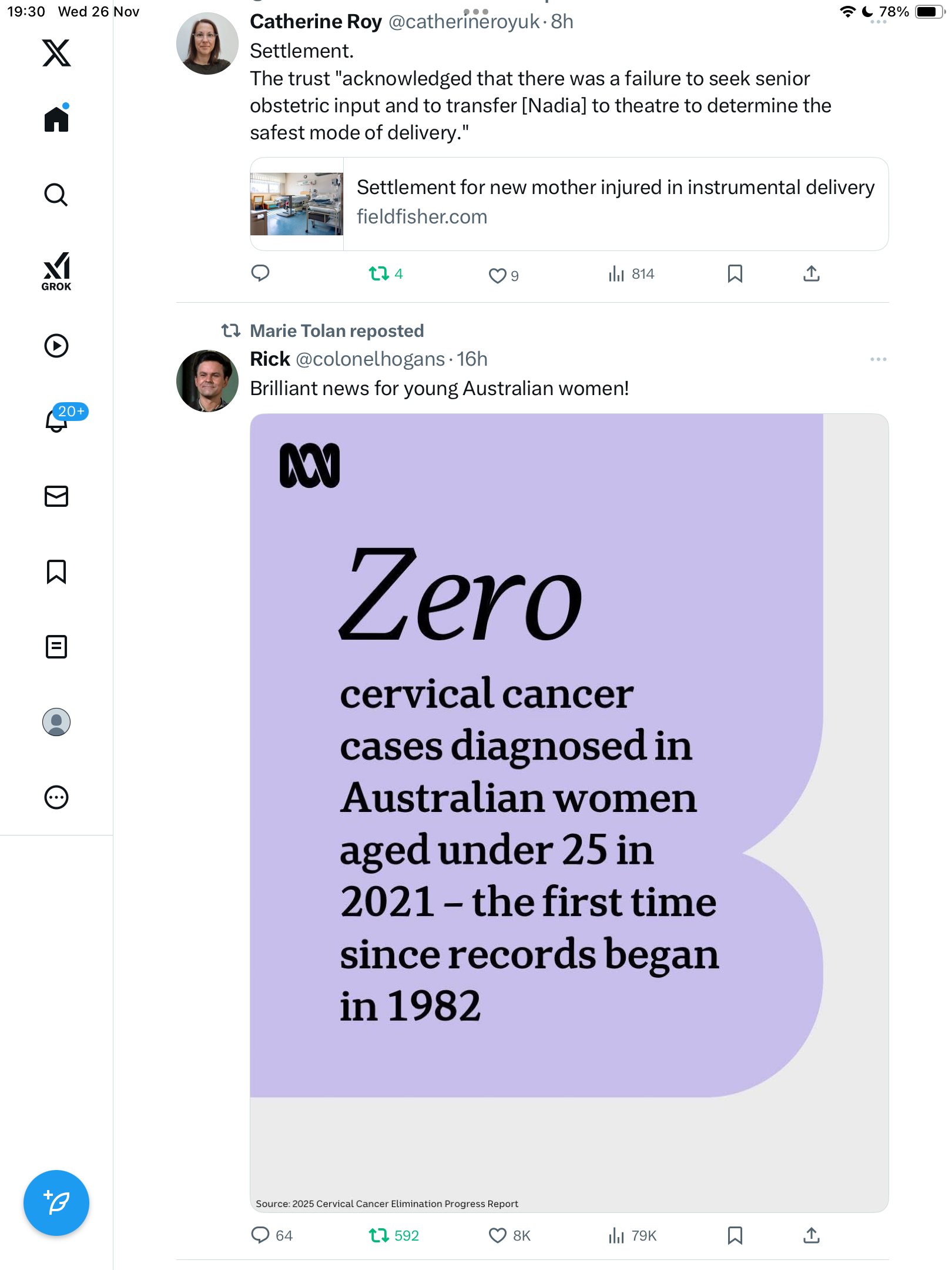Open the Lists icon in sidebar
Screen dimensions: 952x1270
pos(56,647)
